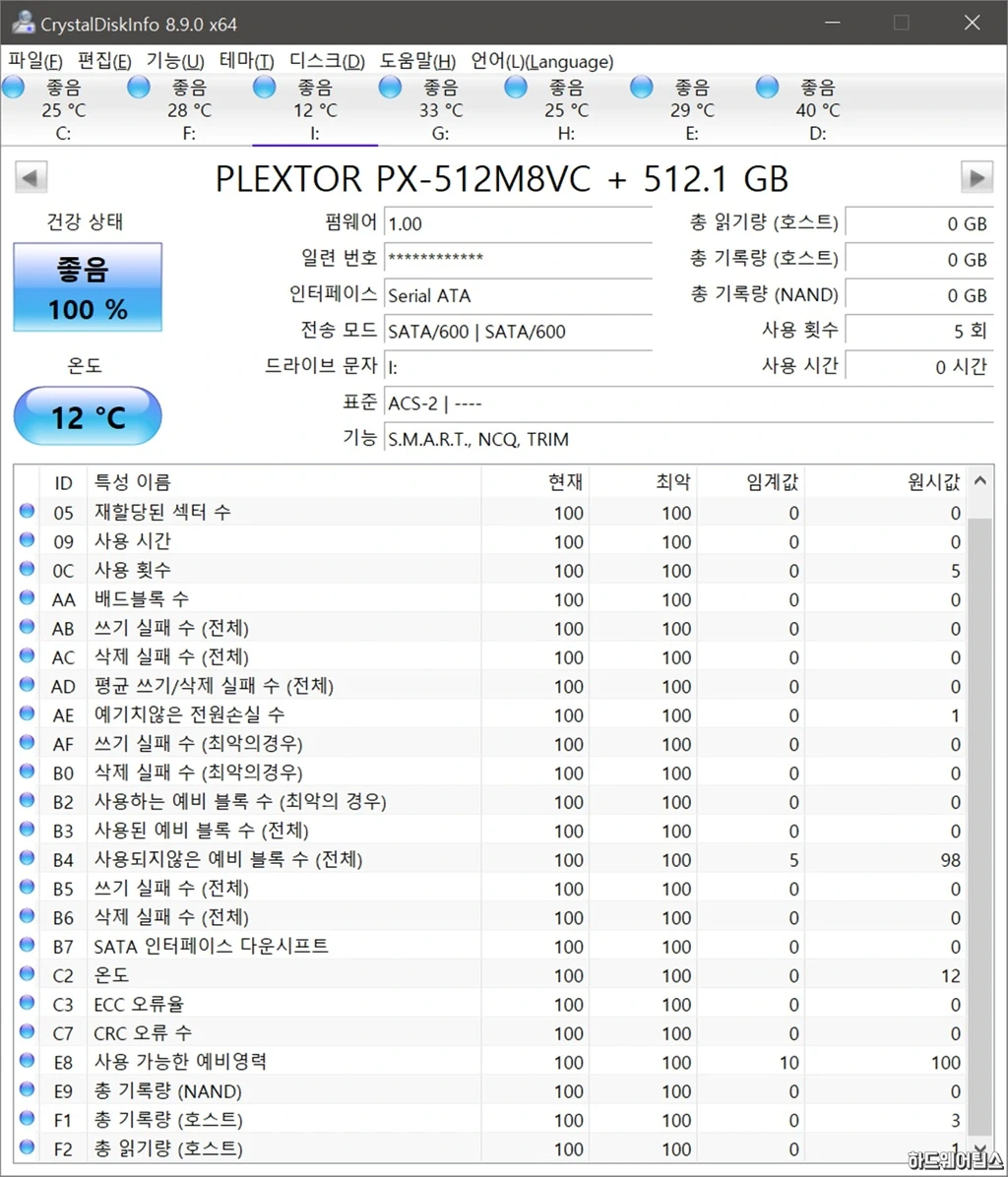Click status dot for ID 0C row
Viewport: 1008px width, 1177px height.
27,569
